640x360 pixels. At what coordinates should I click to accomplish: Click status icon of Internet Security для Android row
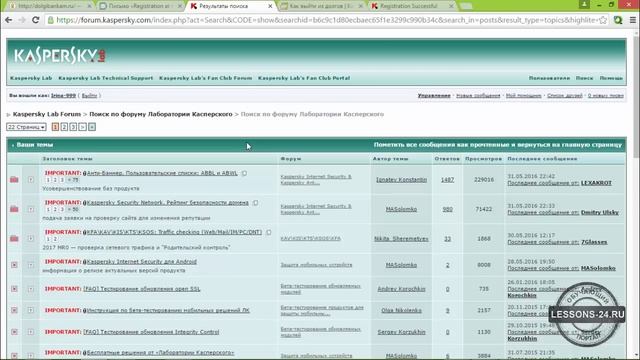14,265
